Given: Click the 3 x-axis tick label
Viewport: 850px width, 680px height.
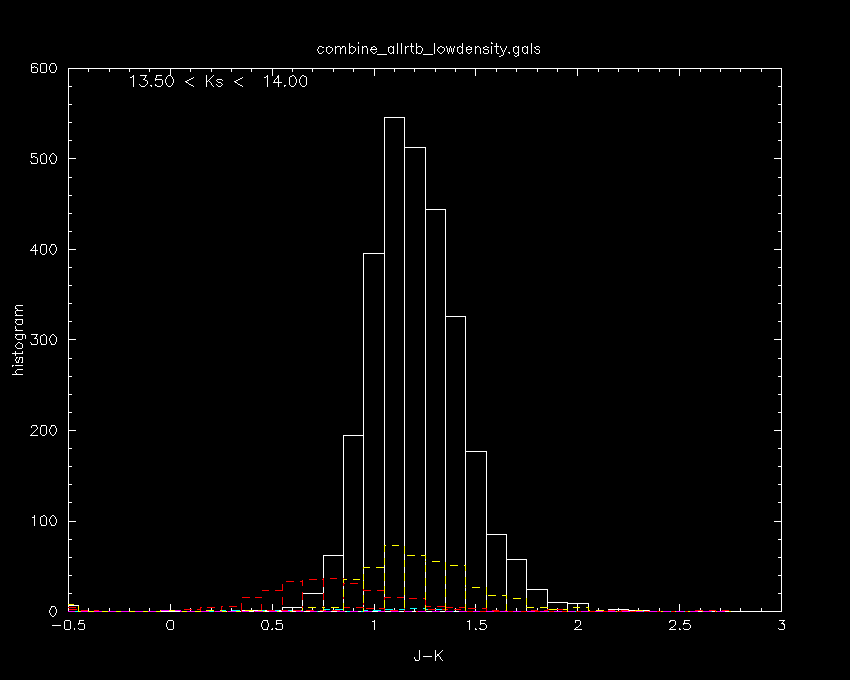Looking at the screenshot, I should tap(781, 625).
